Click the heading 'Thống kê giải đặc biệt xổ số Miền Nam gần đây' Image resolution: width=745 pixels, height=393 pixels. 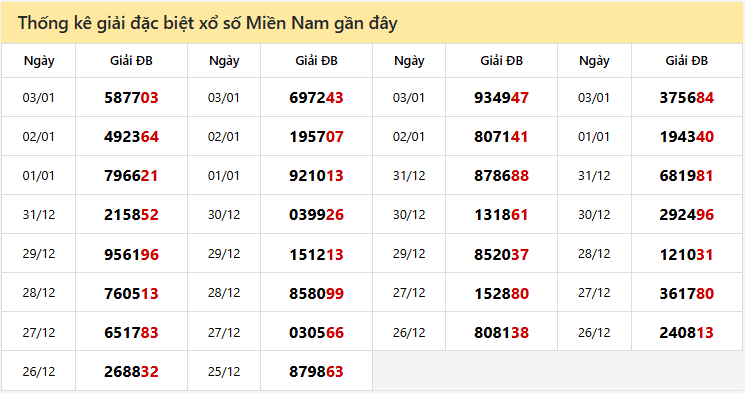208,23
